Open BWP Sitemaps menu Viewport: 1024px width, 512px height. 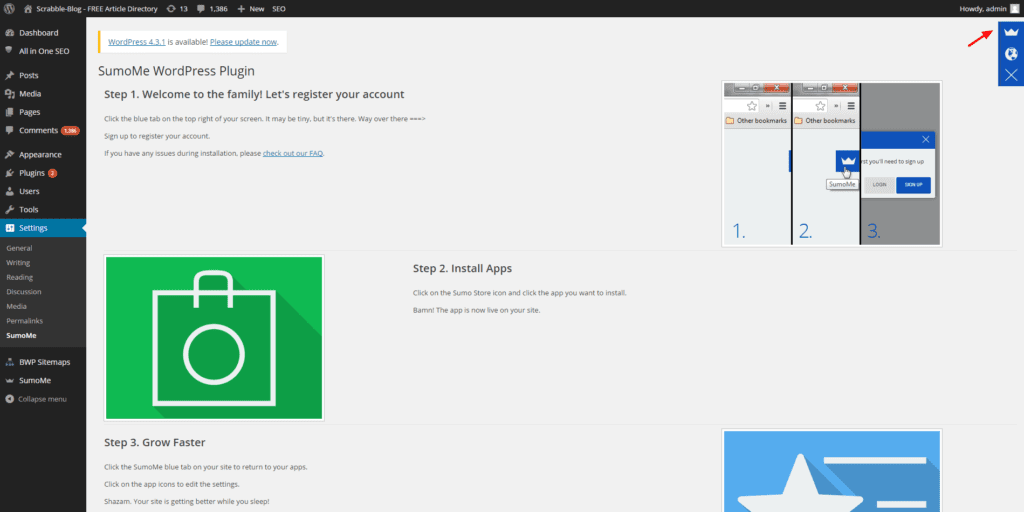42,362
